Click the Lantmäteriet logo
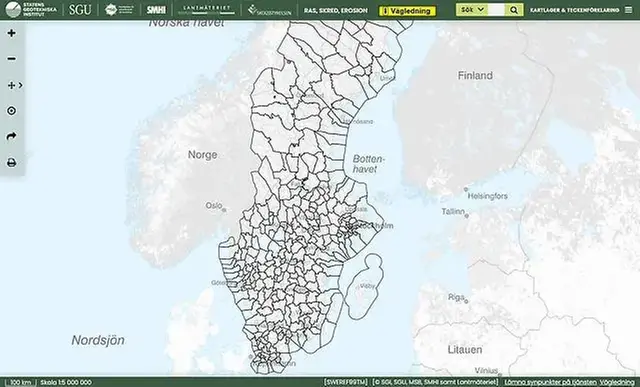This screenshot has width=640, height=387. click(207, 10)
